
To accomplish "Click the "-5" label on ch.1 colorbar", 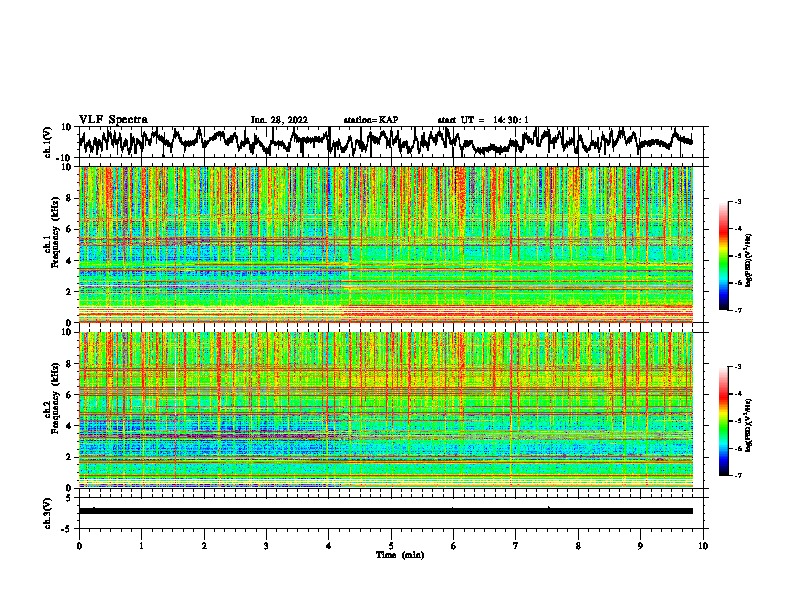I will click(x=737, y=256).
